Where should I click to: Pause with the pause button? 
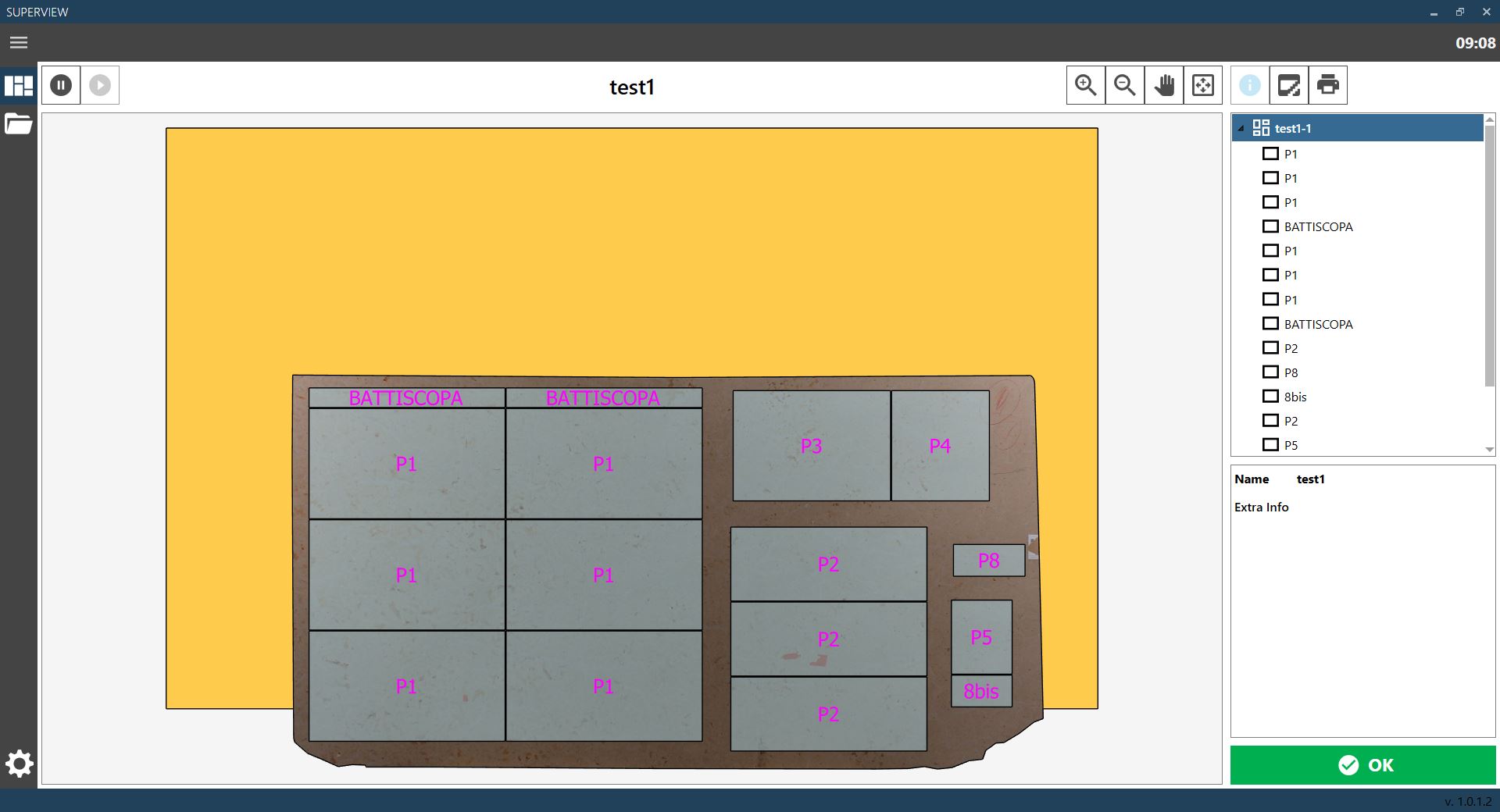tap(61, 85)
